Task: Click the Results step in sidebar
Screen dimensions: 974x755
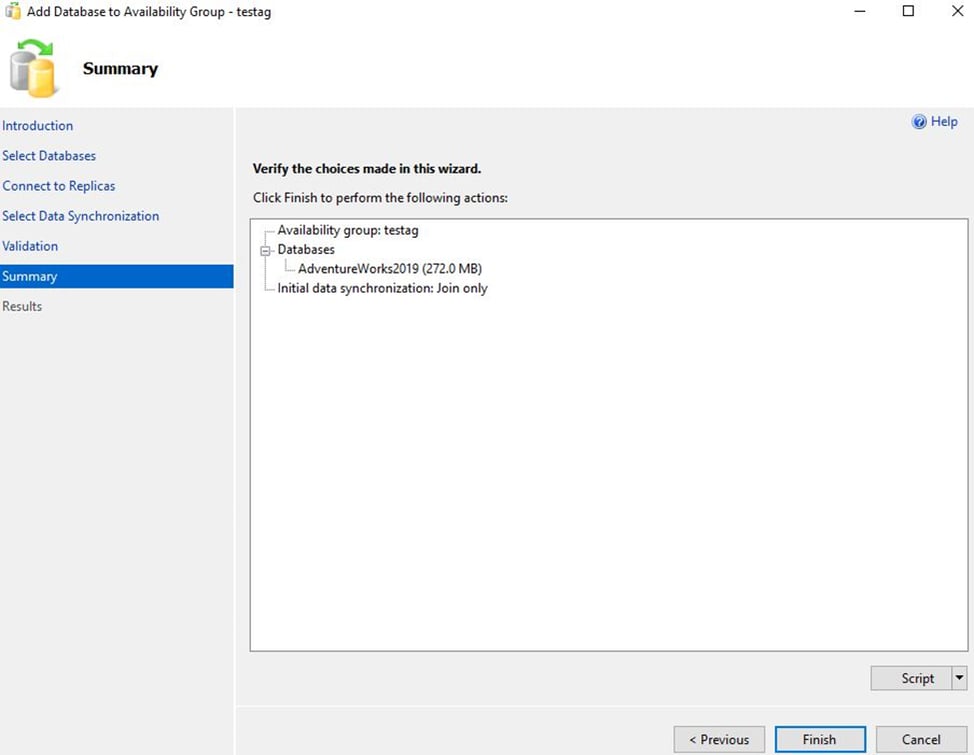Action: 22,306
